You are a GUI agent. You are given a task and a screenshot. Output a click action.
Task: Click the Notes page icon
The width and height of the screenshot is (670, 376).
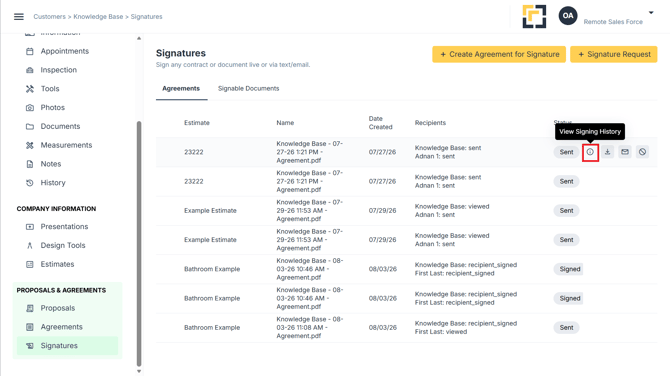click(29, 164)
